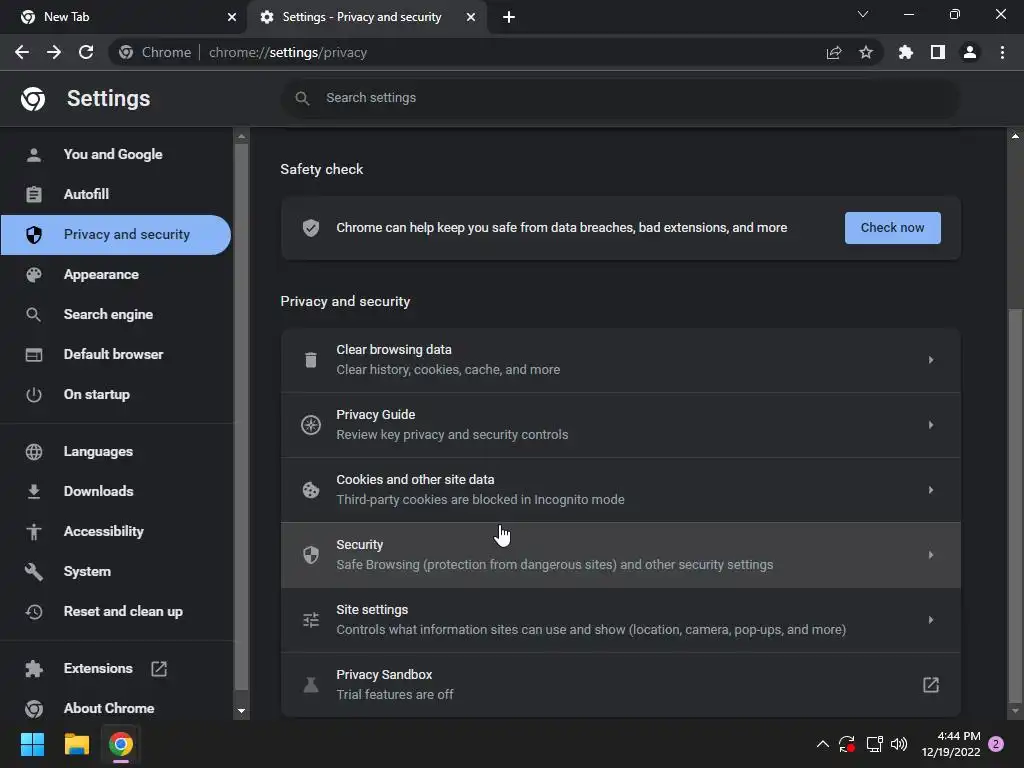Open Default browser settings
This screenshot has height=768, width=1024.
coord(116,355)
